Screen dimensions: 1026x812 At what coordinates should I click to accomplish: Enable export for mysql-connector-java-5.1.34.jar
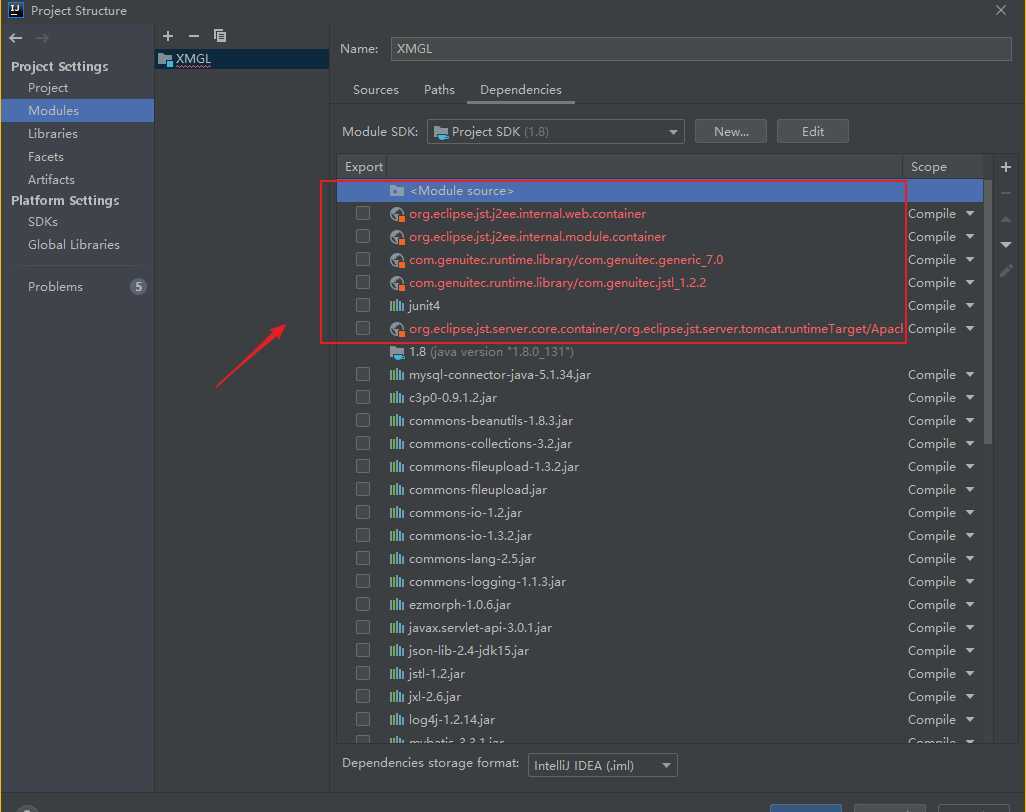coord(363,374)
